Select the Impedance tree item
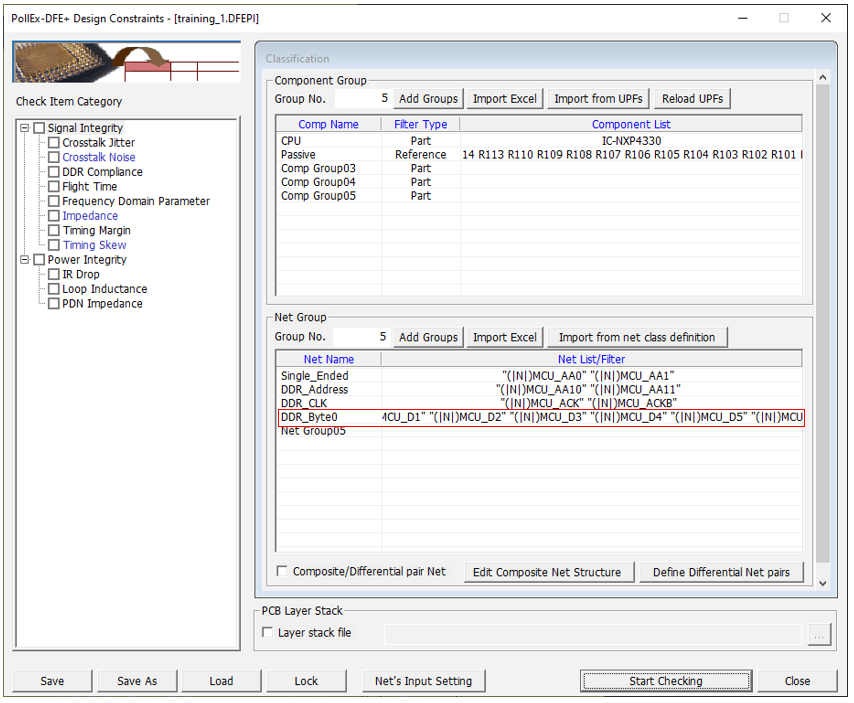Screen dimensions: 854x703 [x=90, y=216]
